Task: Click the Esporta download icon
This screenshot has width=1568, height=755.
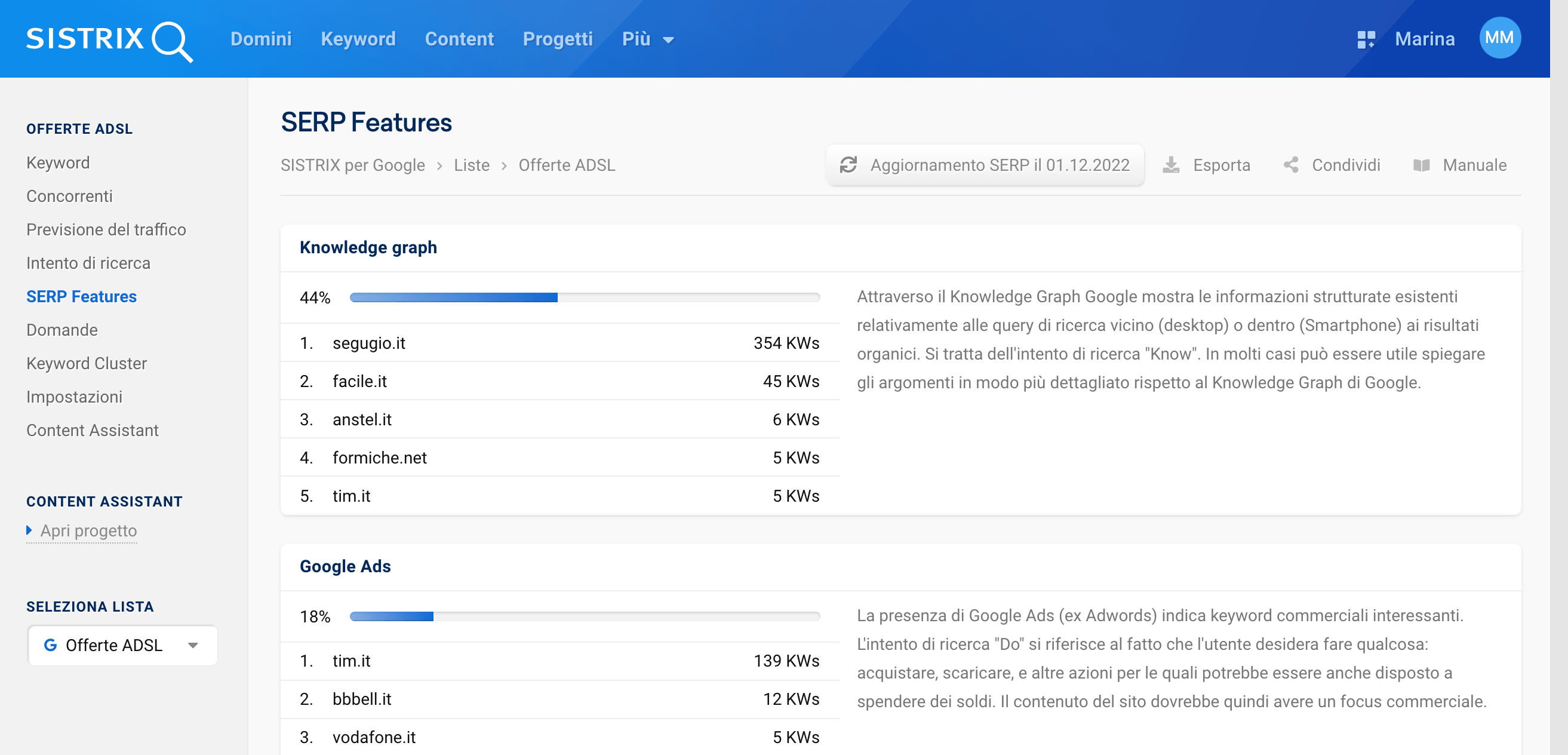Action: click(x=1170, y=165)
